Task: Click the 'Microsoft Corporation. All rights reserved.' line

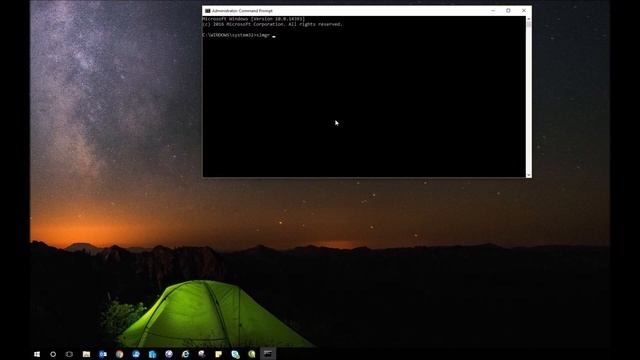Action: click(x=272, y=24)
